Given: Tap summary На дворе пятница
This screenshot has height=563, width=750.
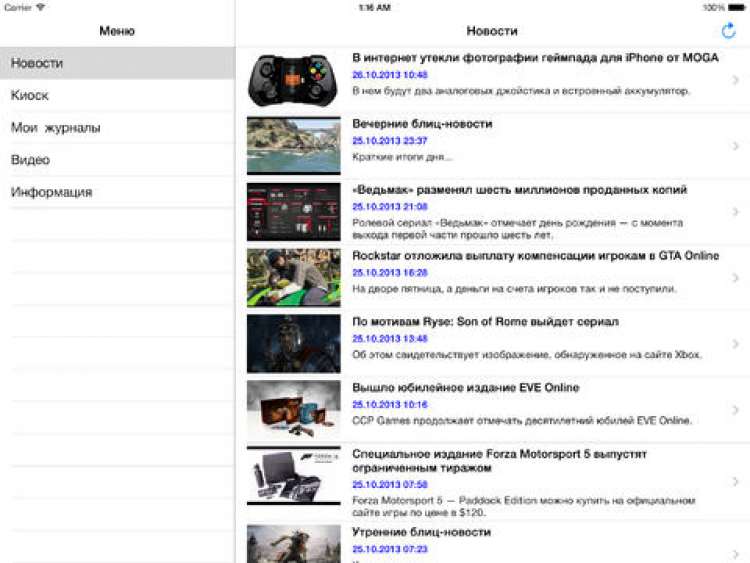Looking at the screenshot, I should click(515, 289).
